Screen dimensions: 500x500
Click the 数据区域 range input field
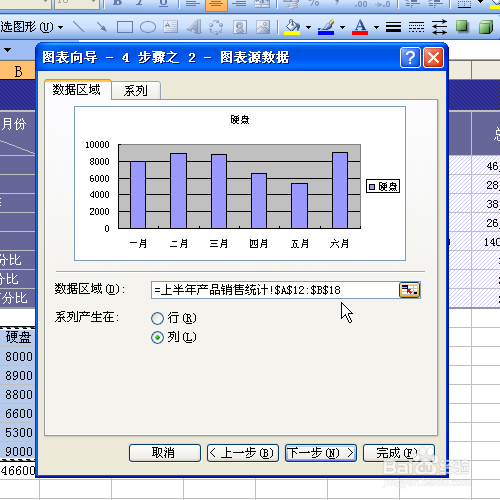point(275,290)
